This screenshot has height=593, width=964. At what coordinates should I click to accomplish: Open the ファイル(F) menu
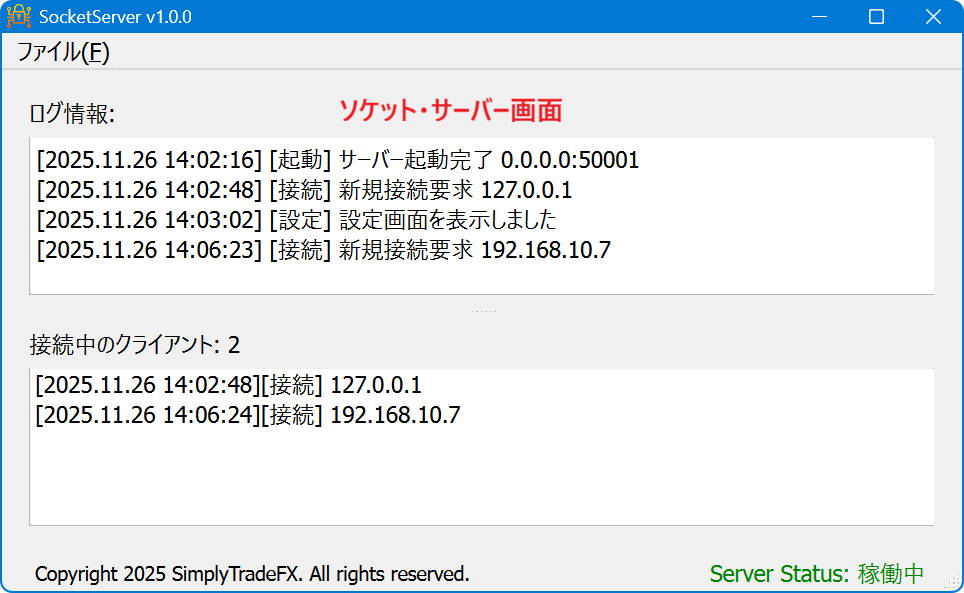pyautogui.click(x=63, y=52)
